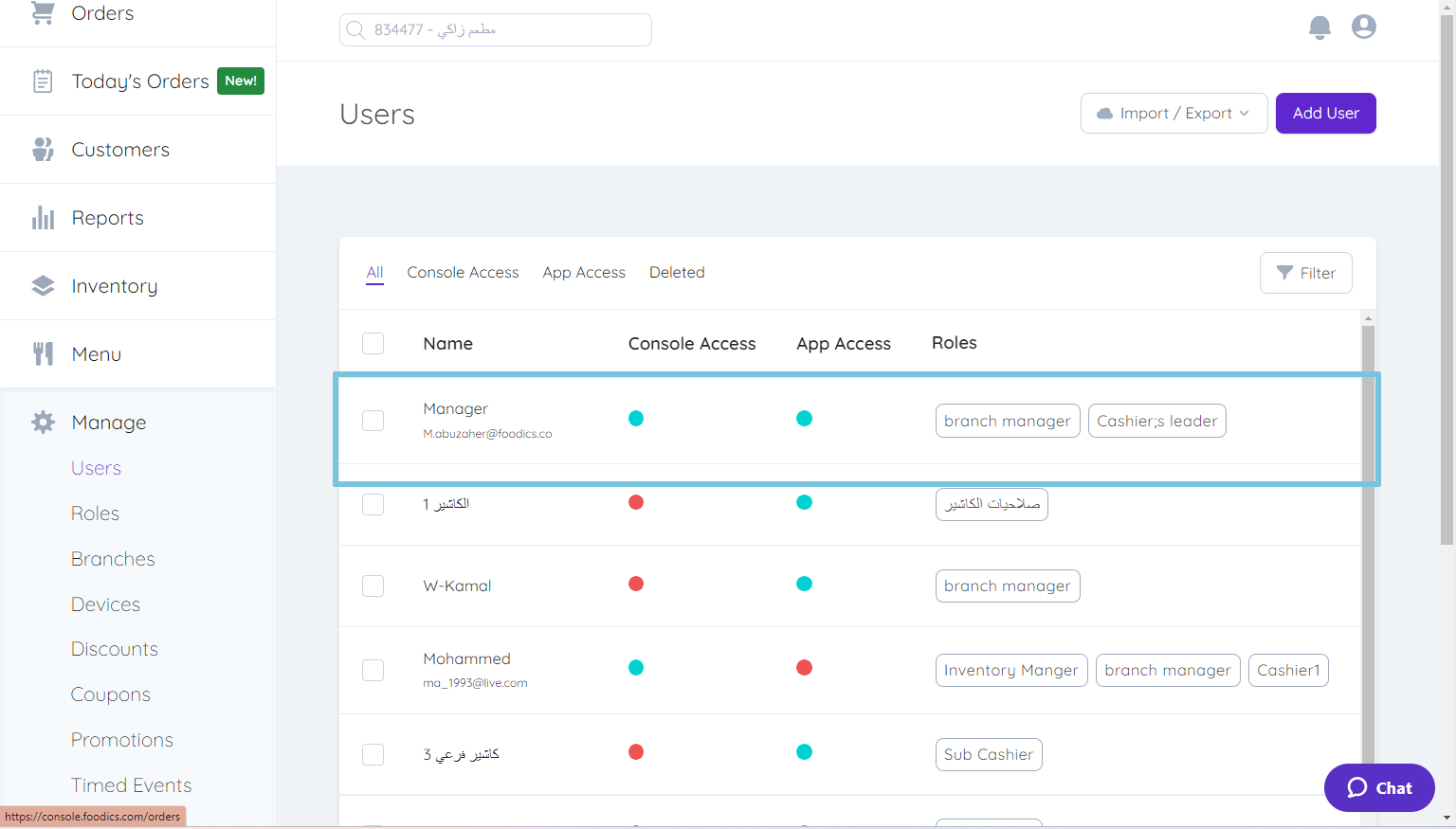Click the Filter button label
The width and height of the screenshot is (1456, 829).
[1318, 273]
